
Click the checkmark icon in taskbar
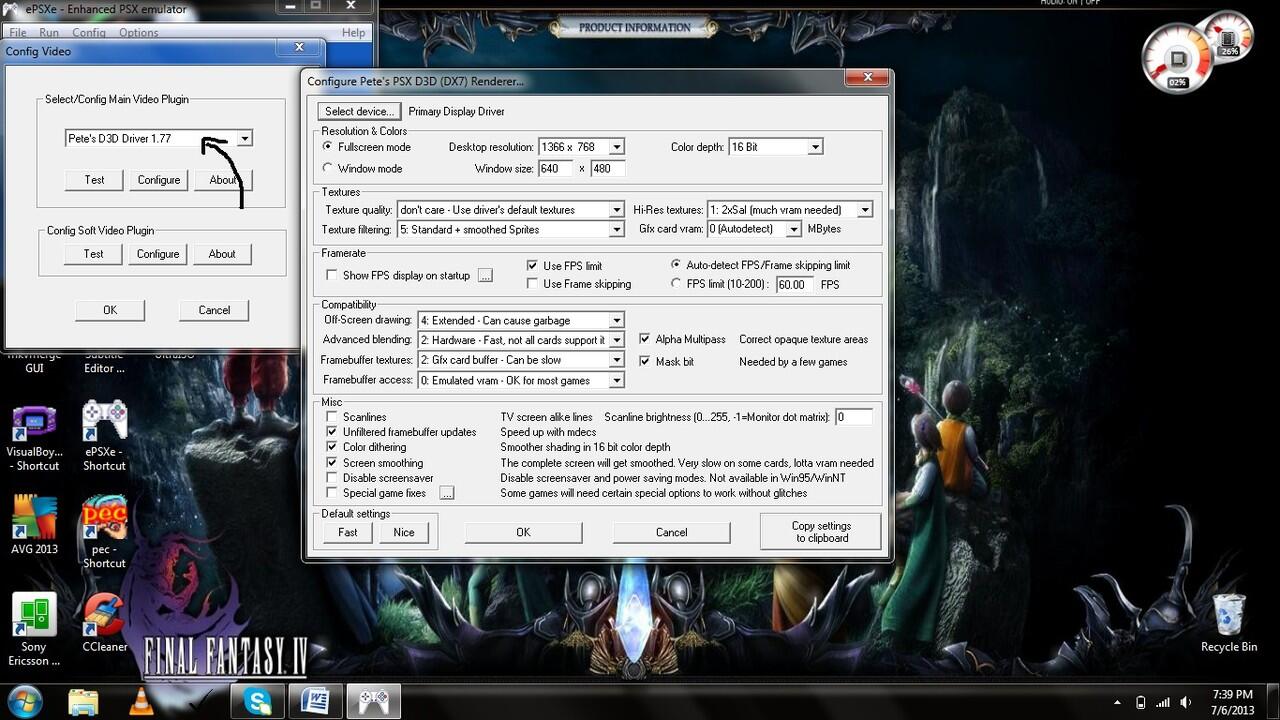tap(200, 701)
